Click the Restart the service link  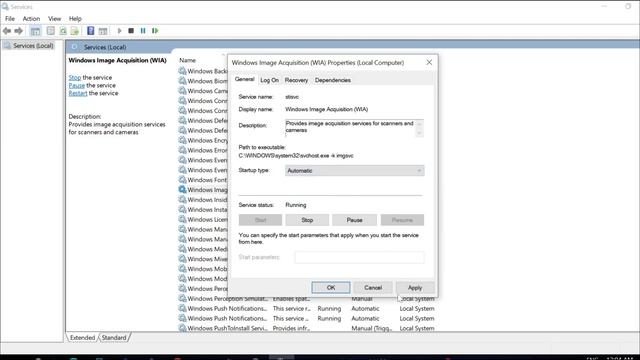pos(78,93)
